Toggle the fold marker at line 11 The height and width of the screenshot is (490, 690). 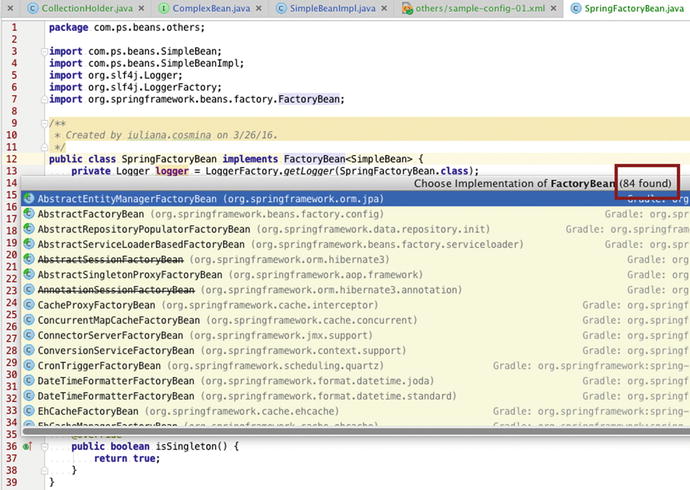tap(44, 147)
